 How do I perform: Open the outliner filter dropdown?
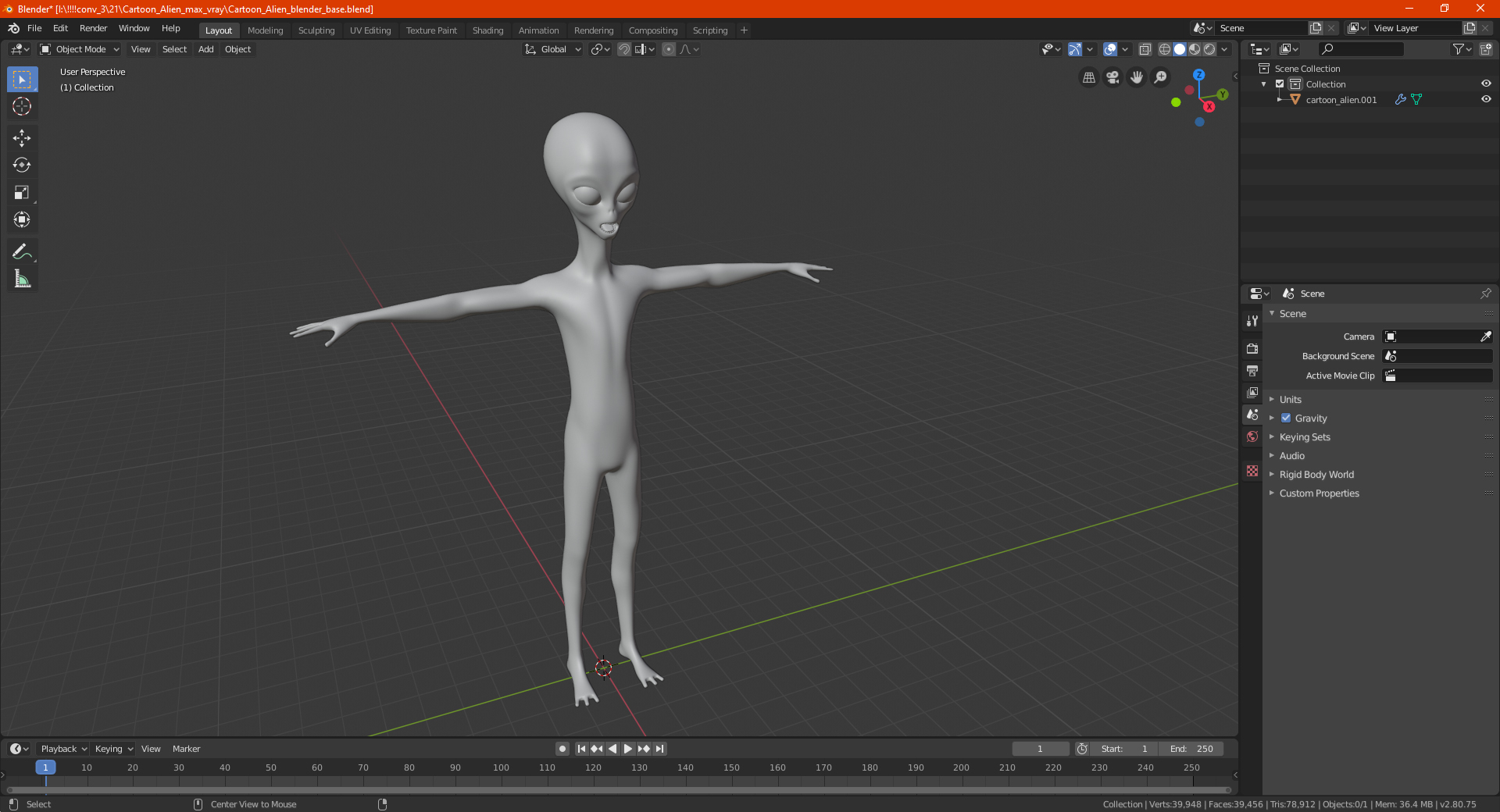coord(1462,49)
